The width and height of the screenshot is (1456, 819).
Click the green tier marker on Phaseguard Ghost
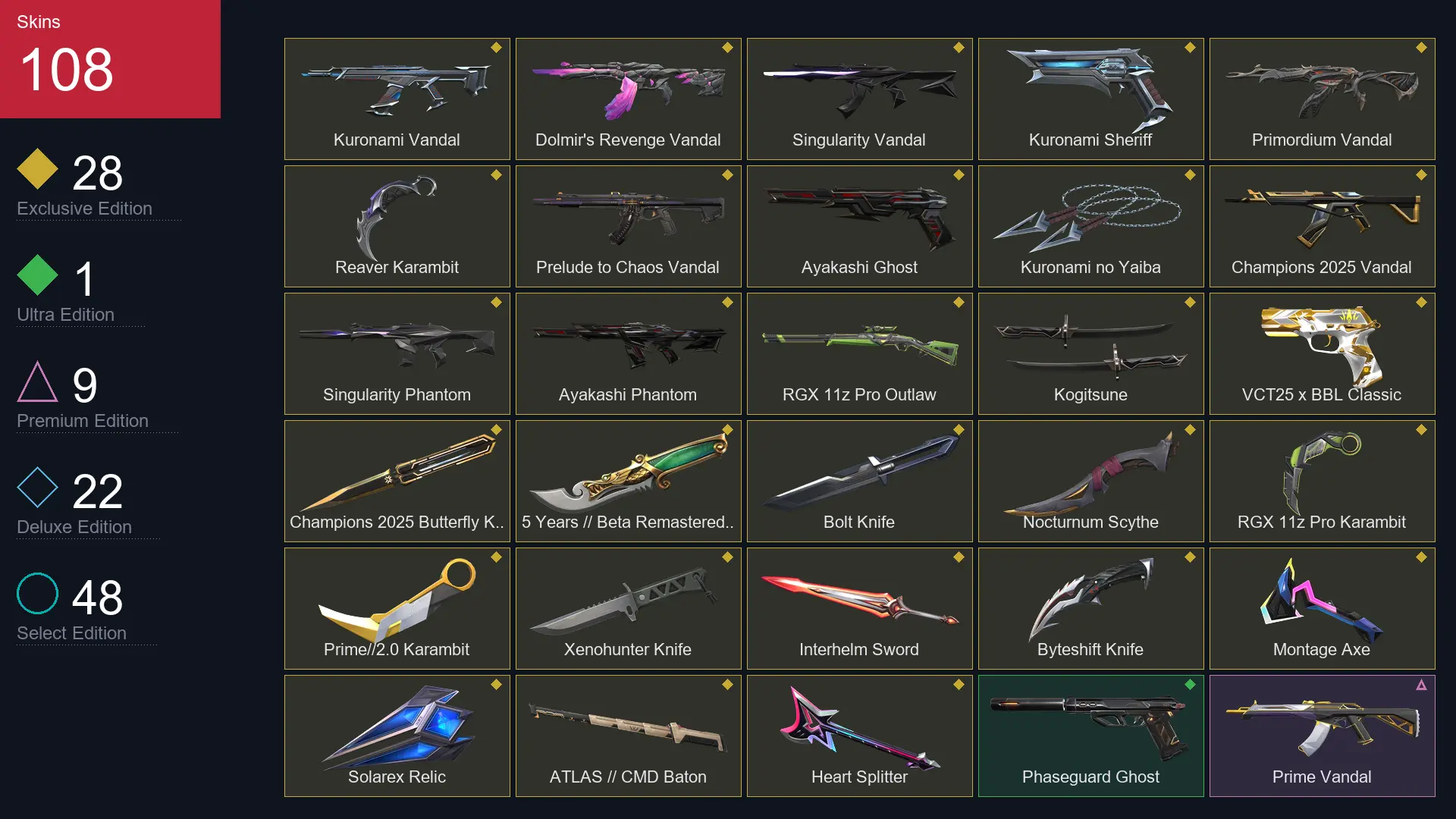[1190, 684]
